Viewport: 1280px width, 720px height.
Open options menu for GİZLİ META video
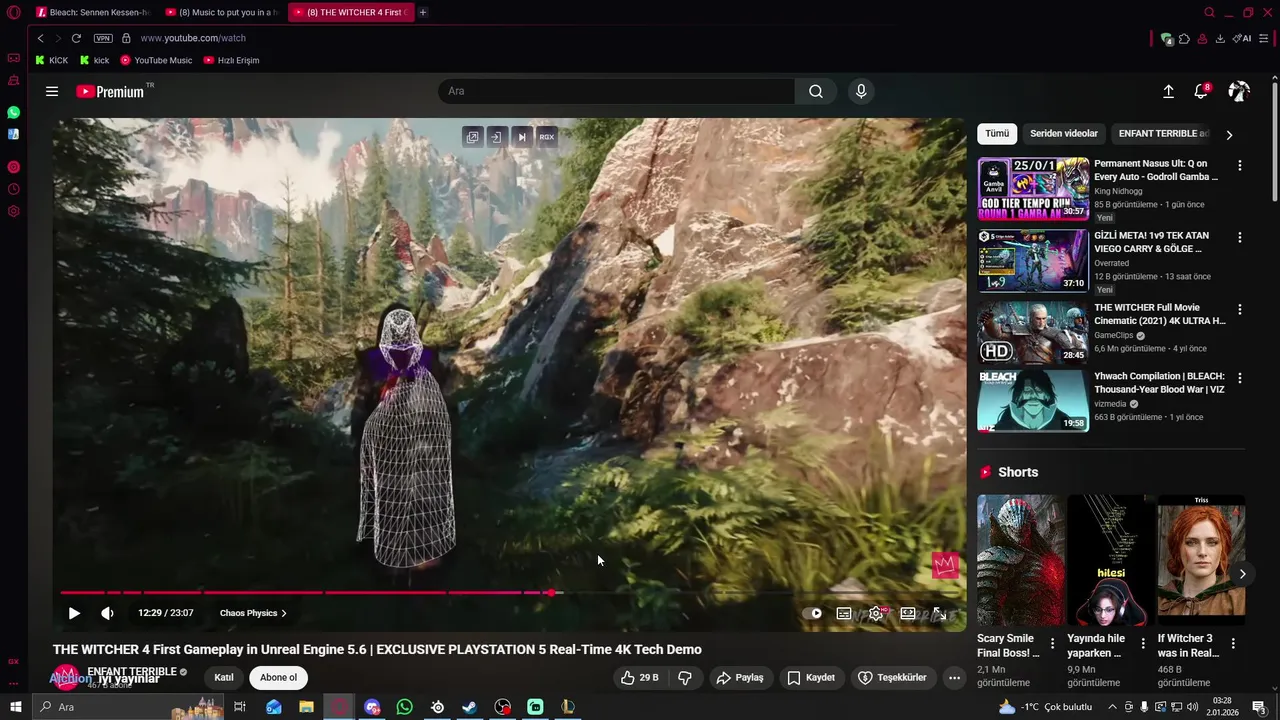1240,238
